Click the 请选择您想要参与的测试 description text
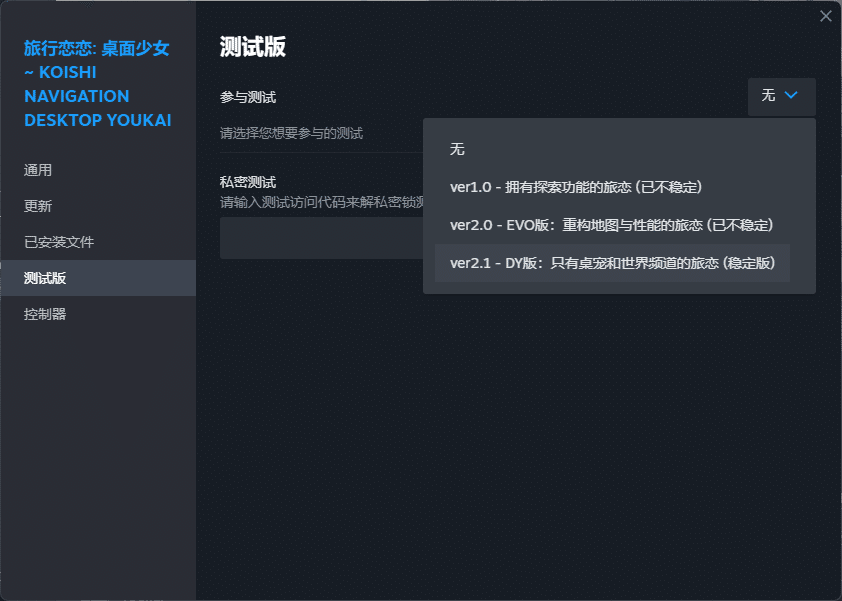842x601 pixels. click(291, 133)
